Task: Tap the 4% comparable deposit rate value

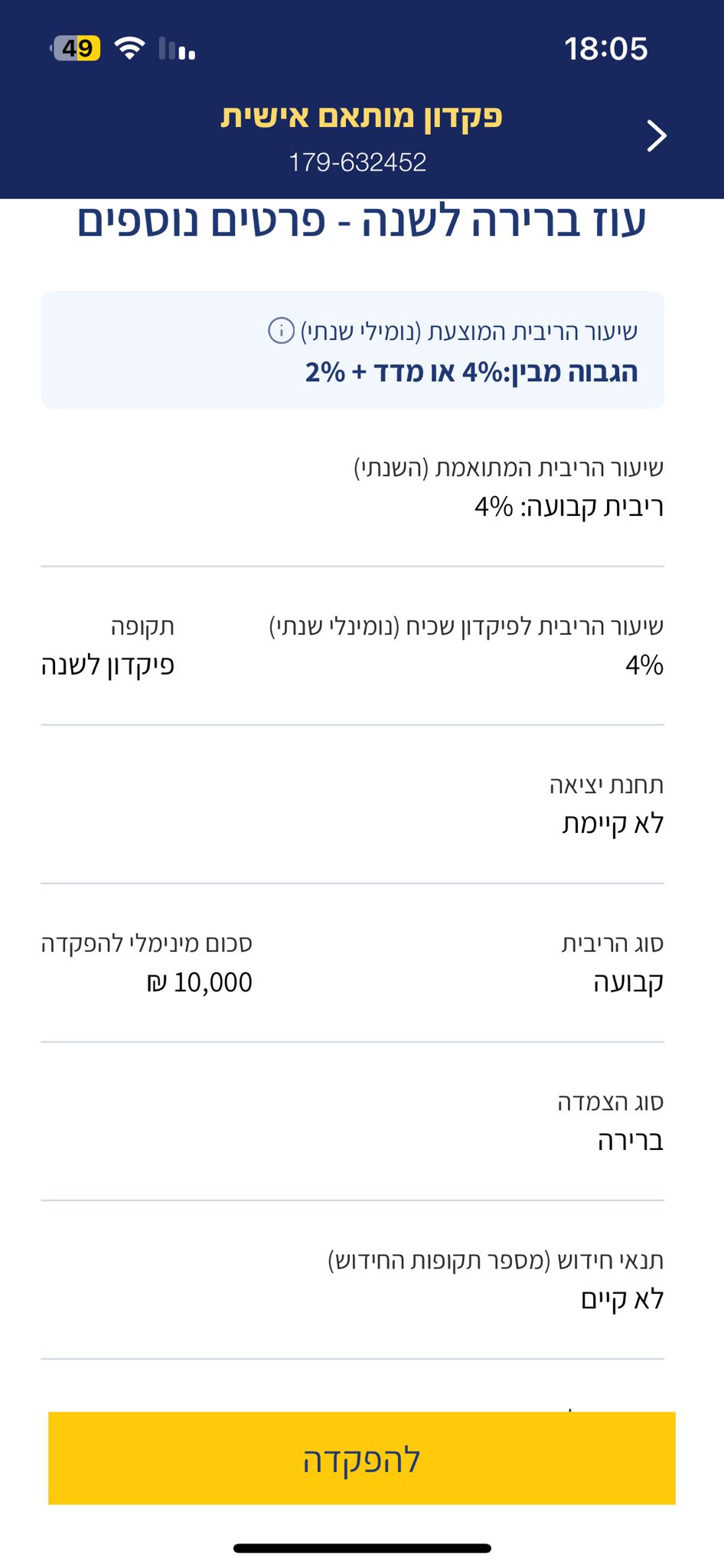Action: 644,665
